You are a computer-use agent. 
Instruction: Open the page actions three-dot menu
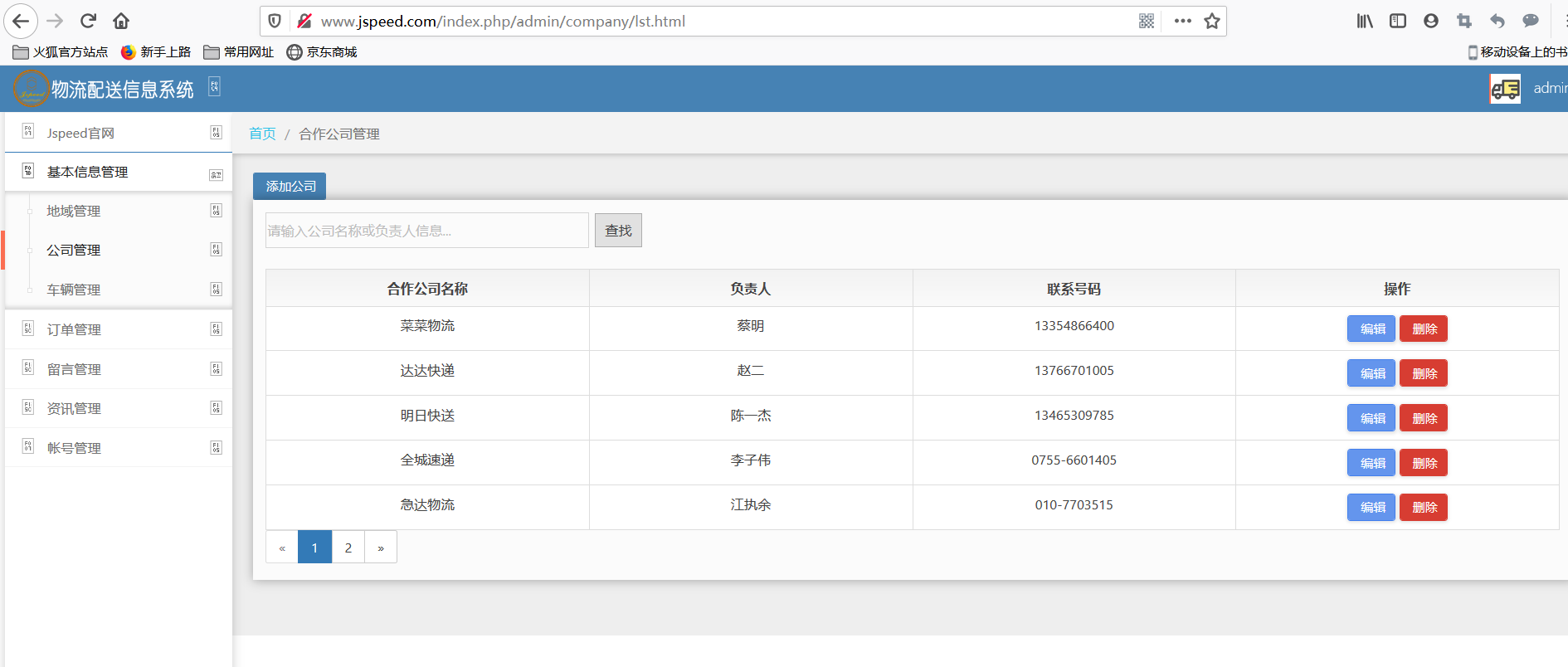click(x=1183, y=21)
